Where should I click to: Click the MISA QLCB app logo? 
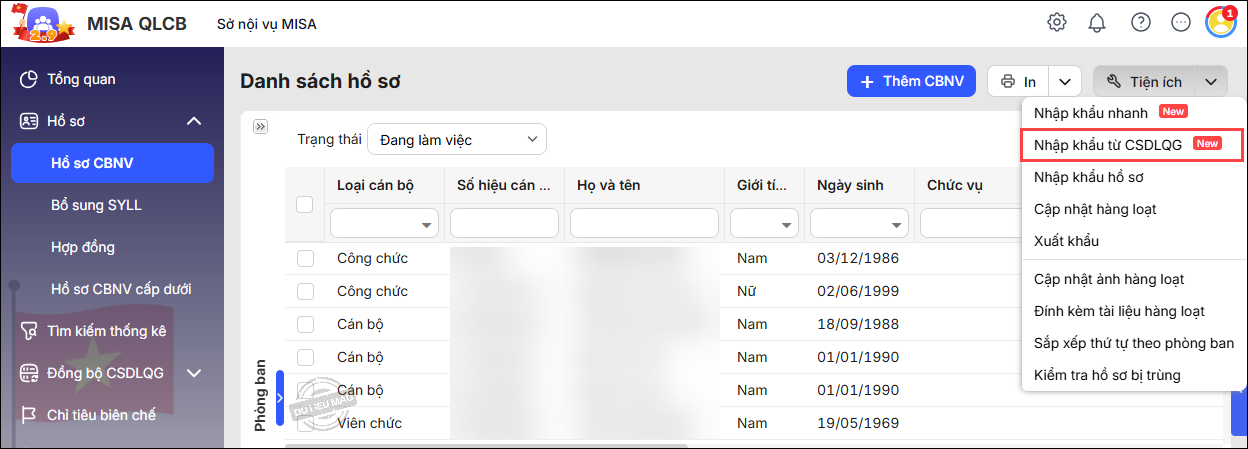pos(41,23)
